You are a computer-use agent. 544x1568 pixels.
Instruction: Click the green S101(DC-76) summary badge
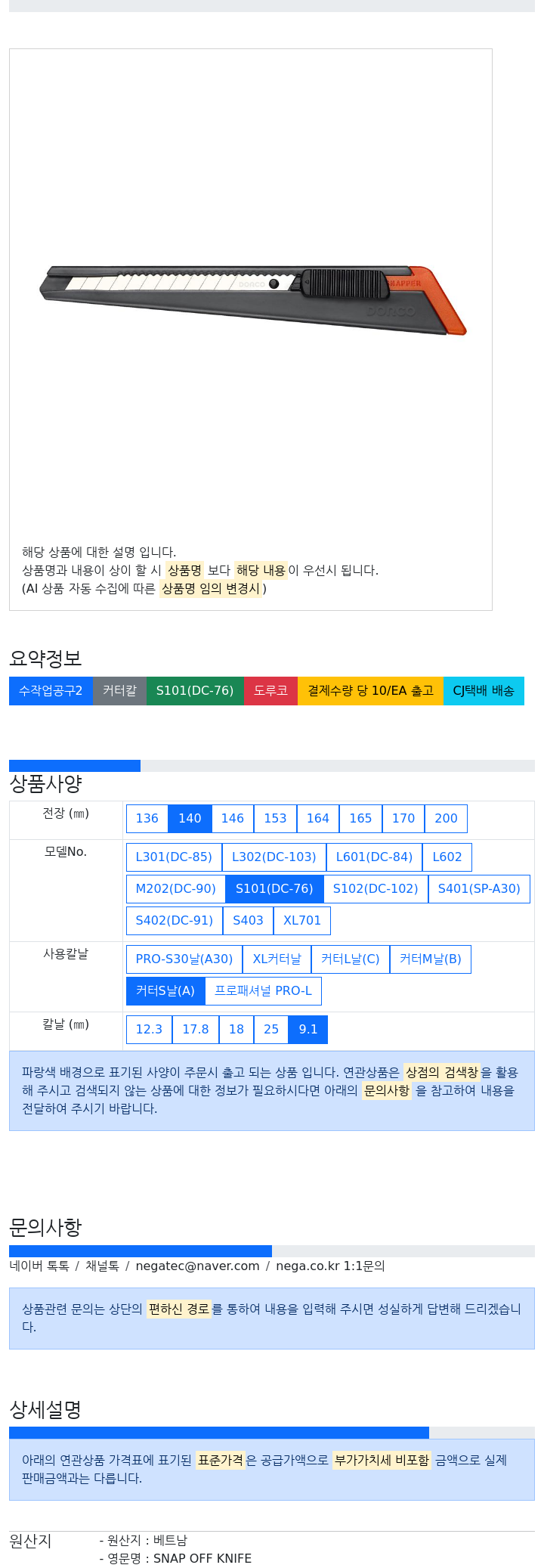tap(195, 691)
